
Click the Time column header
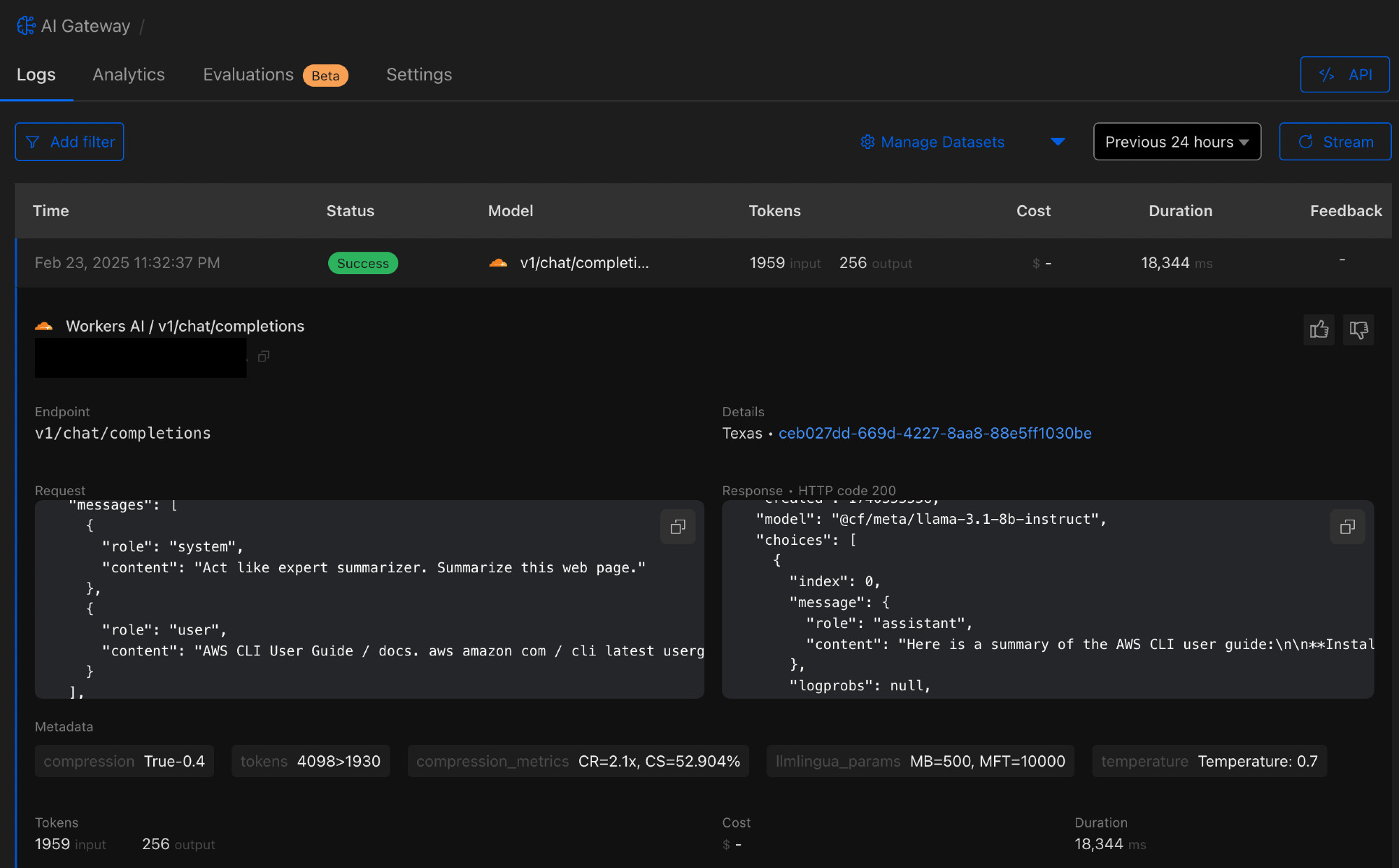pyautogui.click(x=51, y=211)
